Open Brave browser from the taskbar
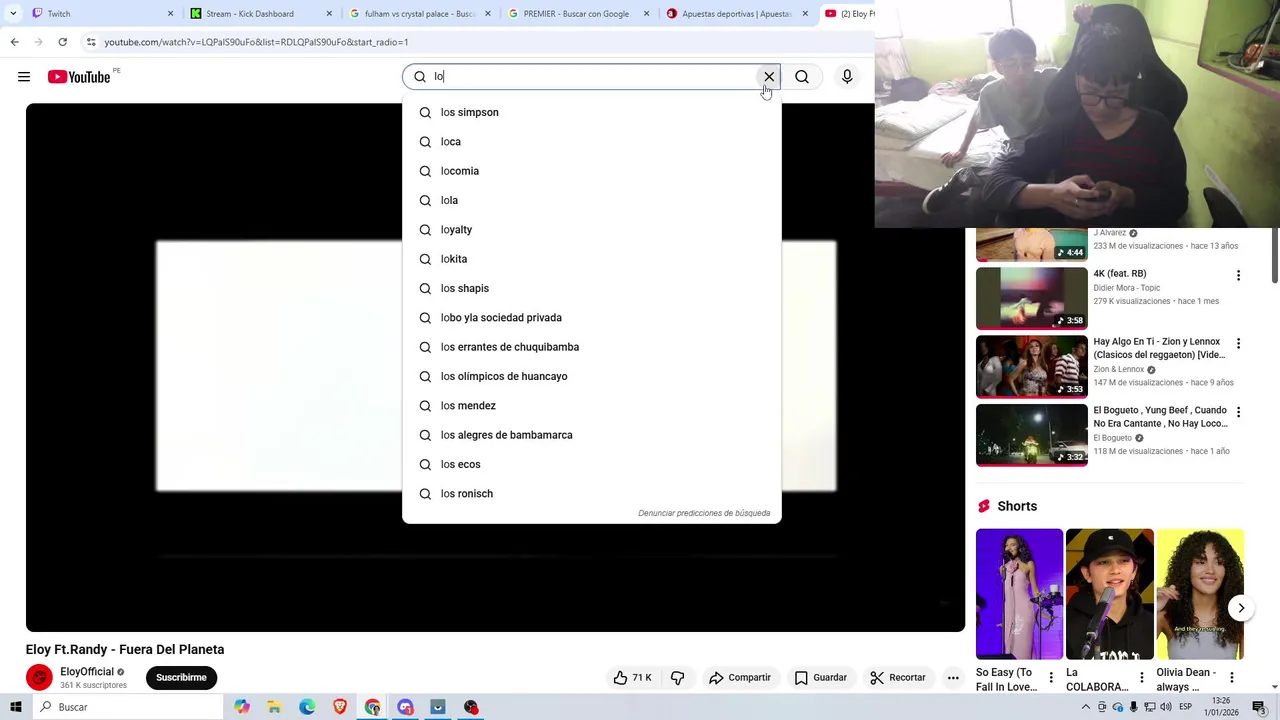This screenshot has height=720, width=1280. [x=340, y=707]
